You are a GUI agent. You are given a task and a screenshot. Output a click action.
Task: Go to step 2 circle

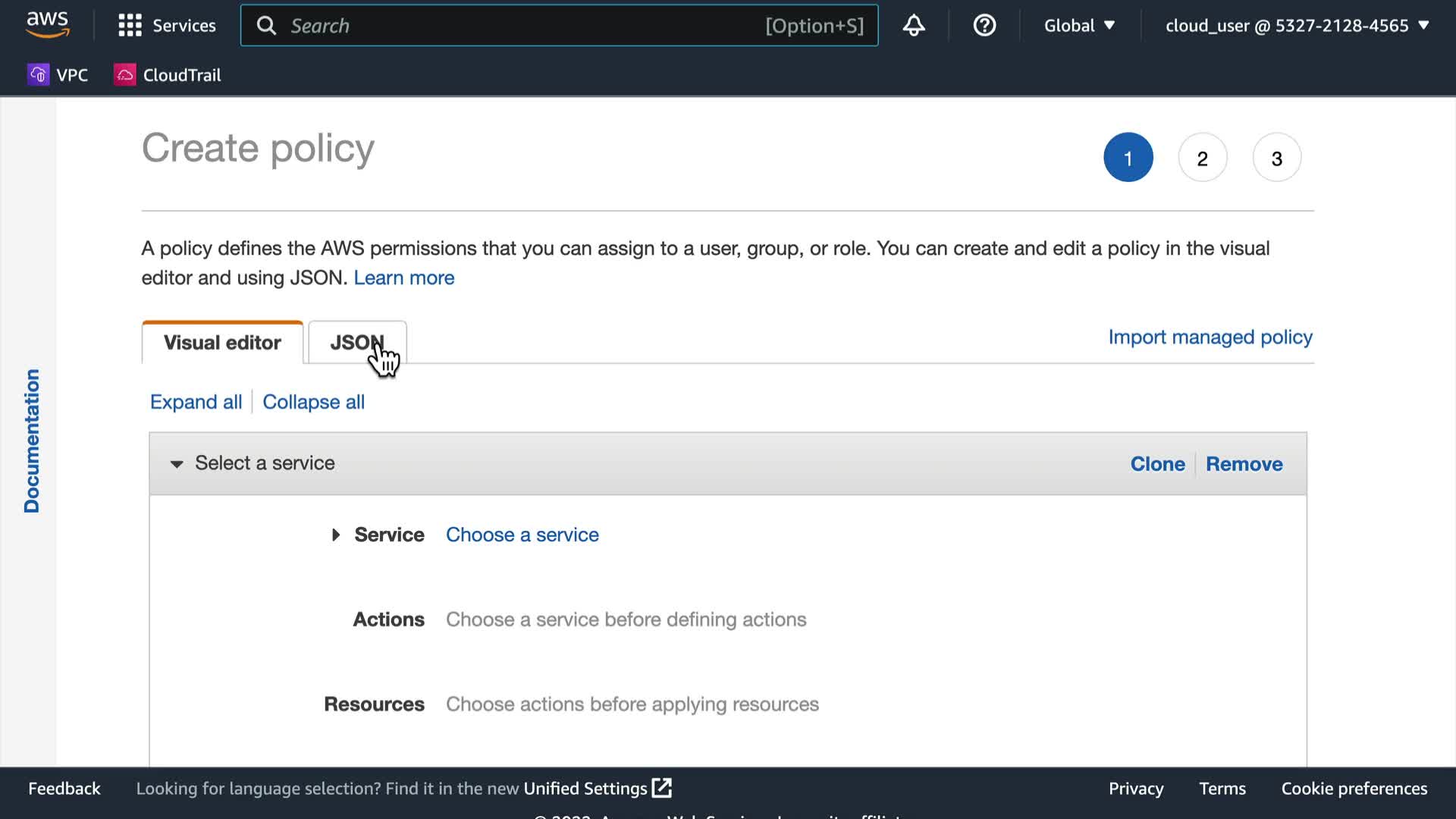coord(1202,158)
